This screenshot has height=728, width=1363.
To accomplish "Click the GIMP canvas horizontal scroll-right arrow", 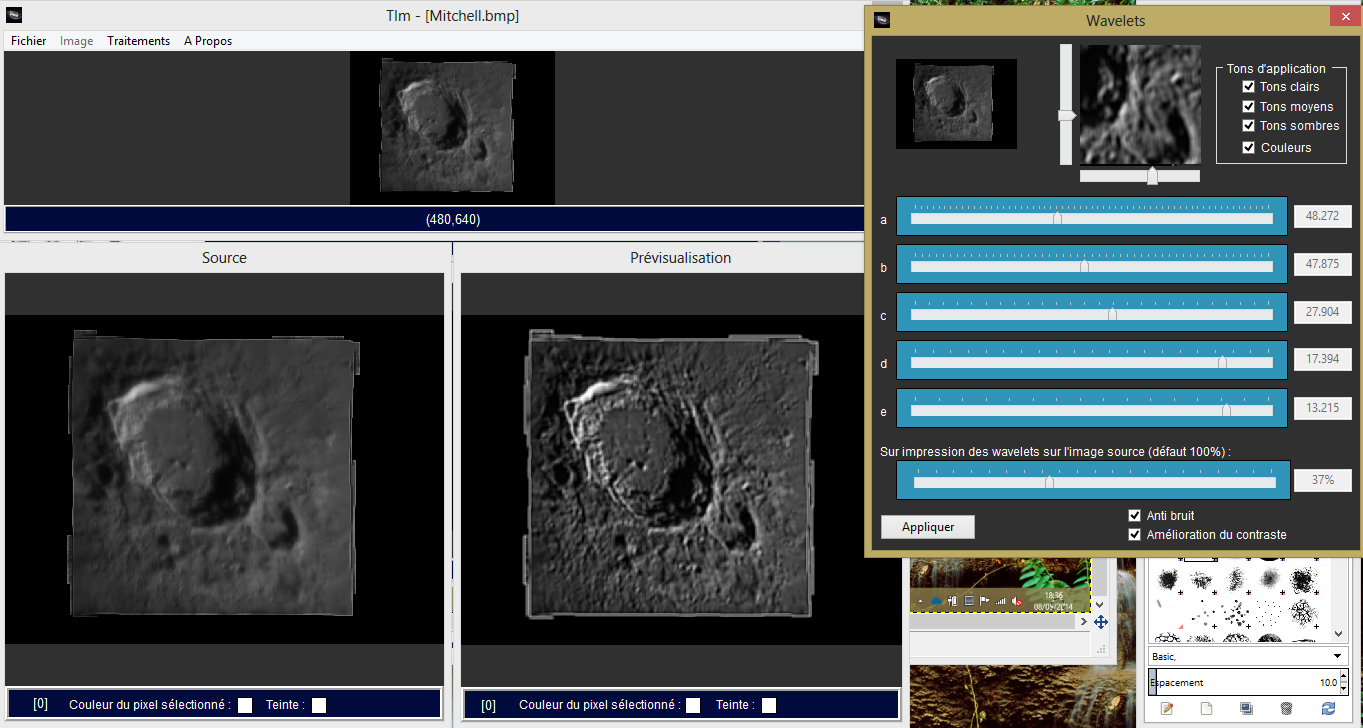I will click(x=1085, y=622).
